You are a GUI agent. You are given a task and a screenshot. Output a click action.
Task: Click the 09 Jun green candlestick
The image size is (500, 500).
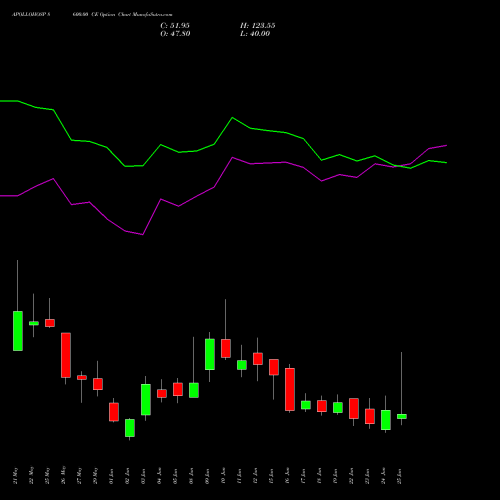[x=210, y=354]
